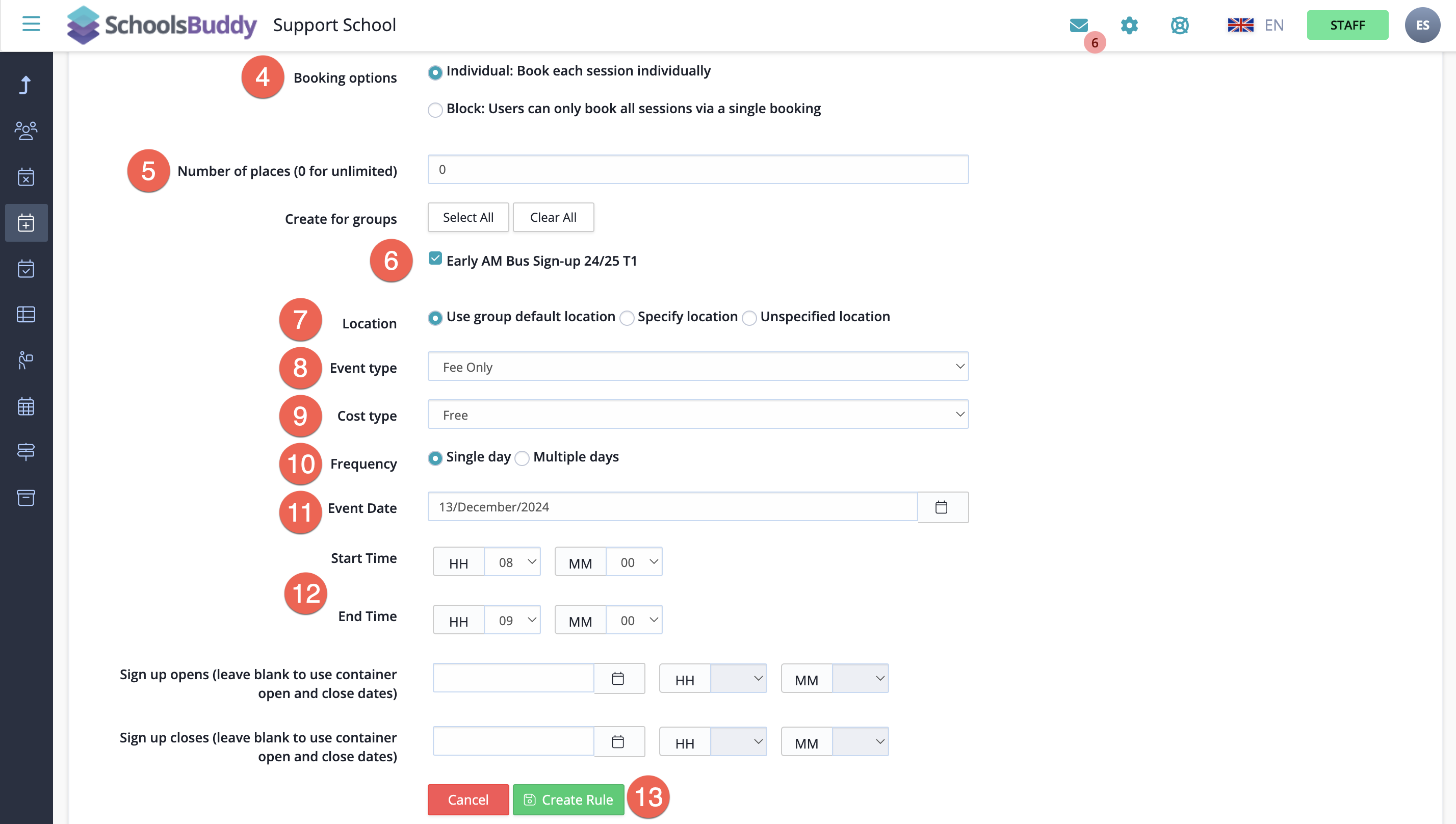Open the Event type dropdown

[698, 367]
